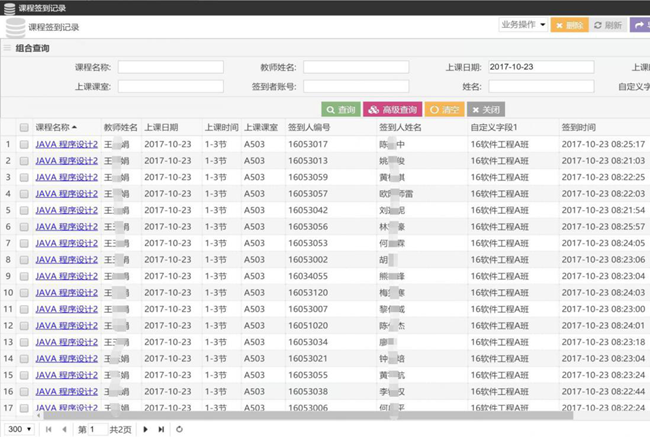Screen dimensions: 650x437
Task: Click the next page arrow in pagination
Action: 145,429
